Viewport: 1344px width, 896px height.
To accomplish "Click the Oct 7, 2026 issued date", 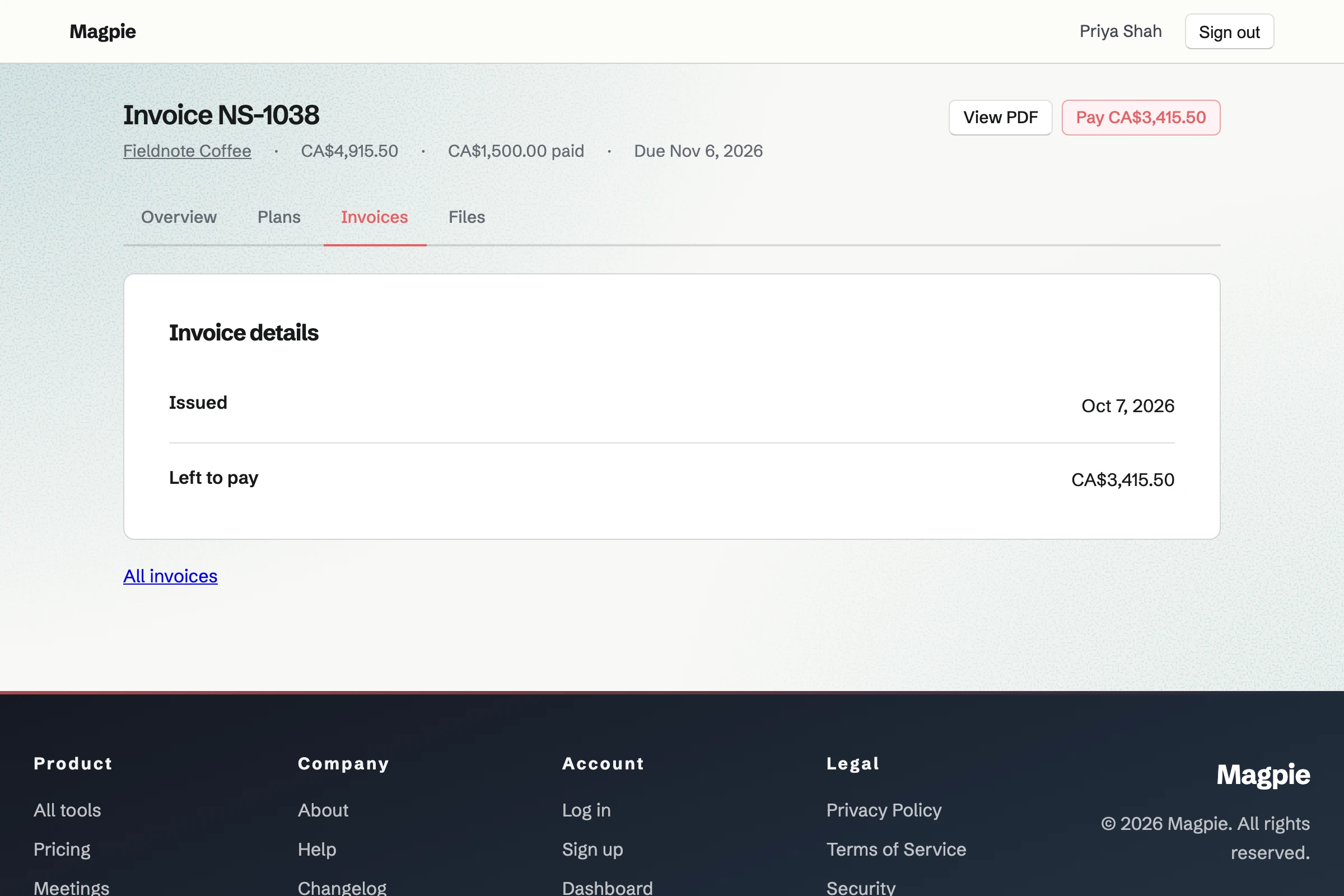I will coord(1127,405).
